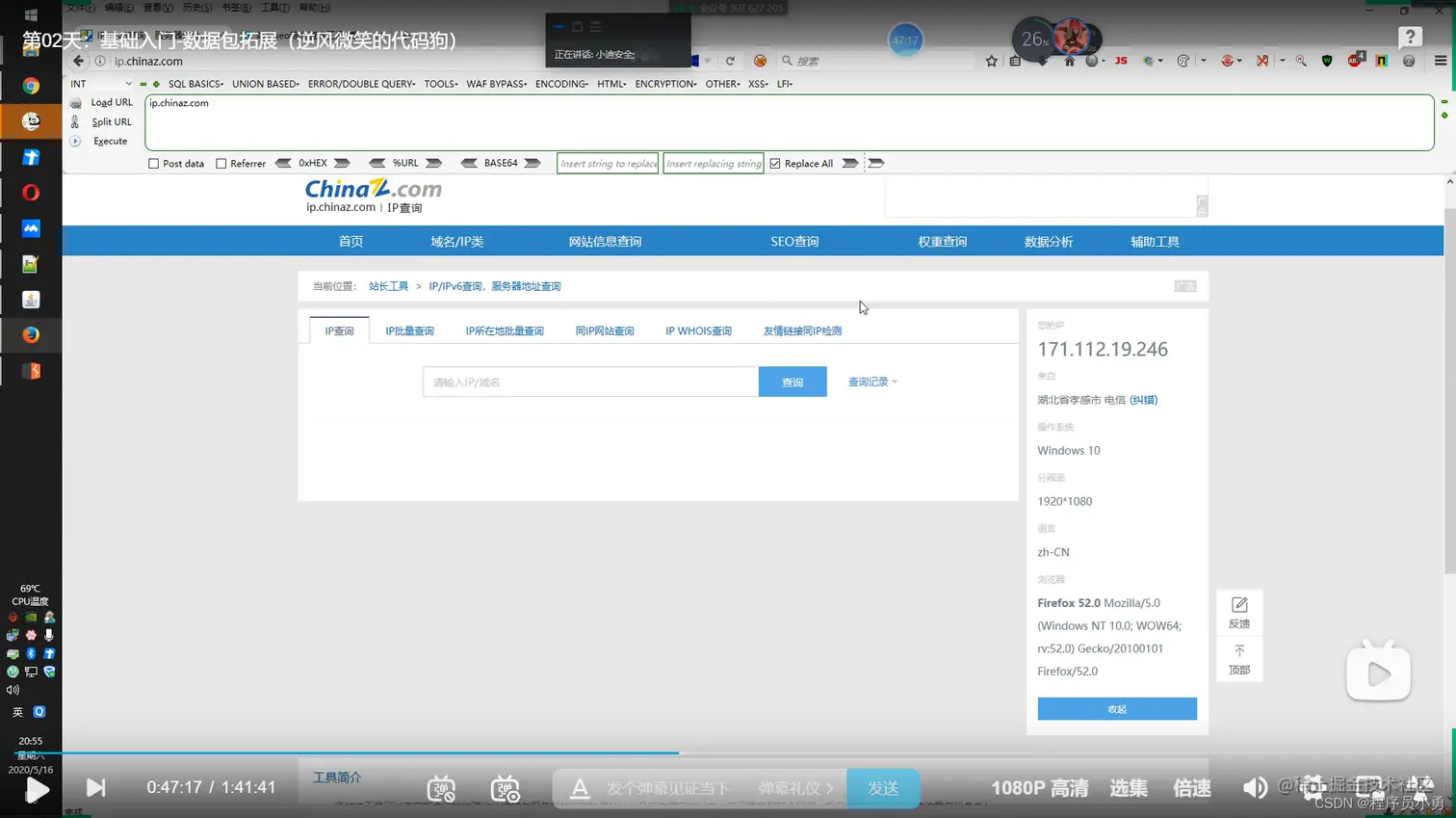Change quality via 1080P 高清
Viewport: 1456px width, 818px height.
click(x=1040, y=788)
